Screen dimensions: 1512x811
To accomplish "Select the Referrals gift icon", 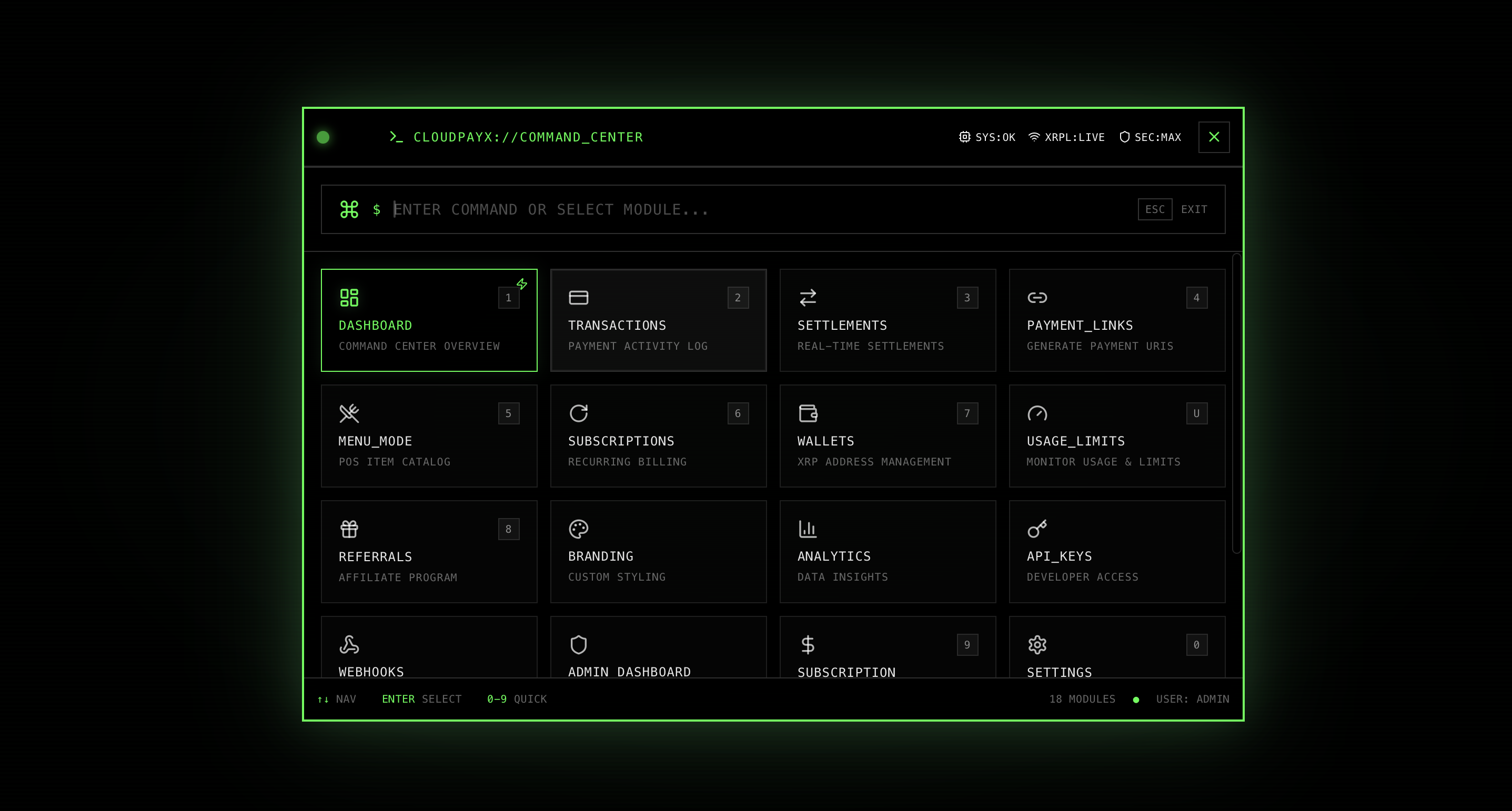I will click(349, 528).
